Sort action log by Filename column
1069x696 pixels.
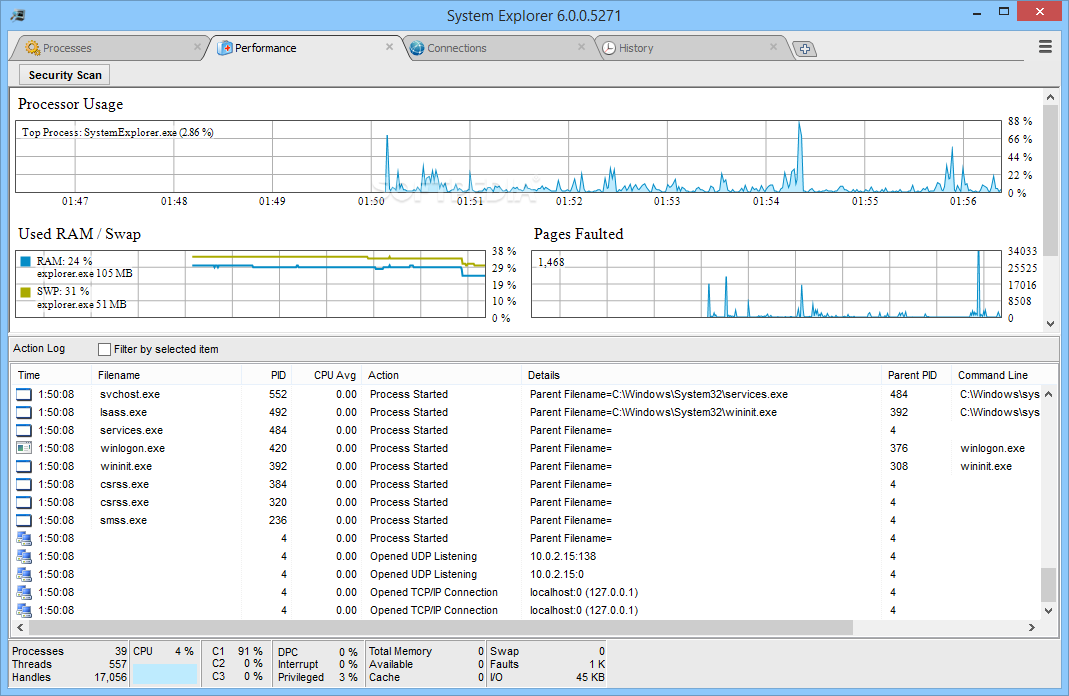click(166, 375)
